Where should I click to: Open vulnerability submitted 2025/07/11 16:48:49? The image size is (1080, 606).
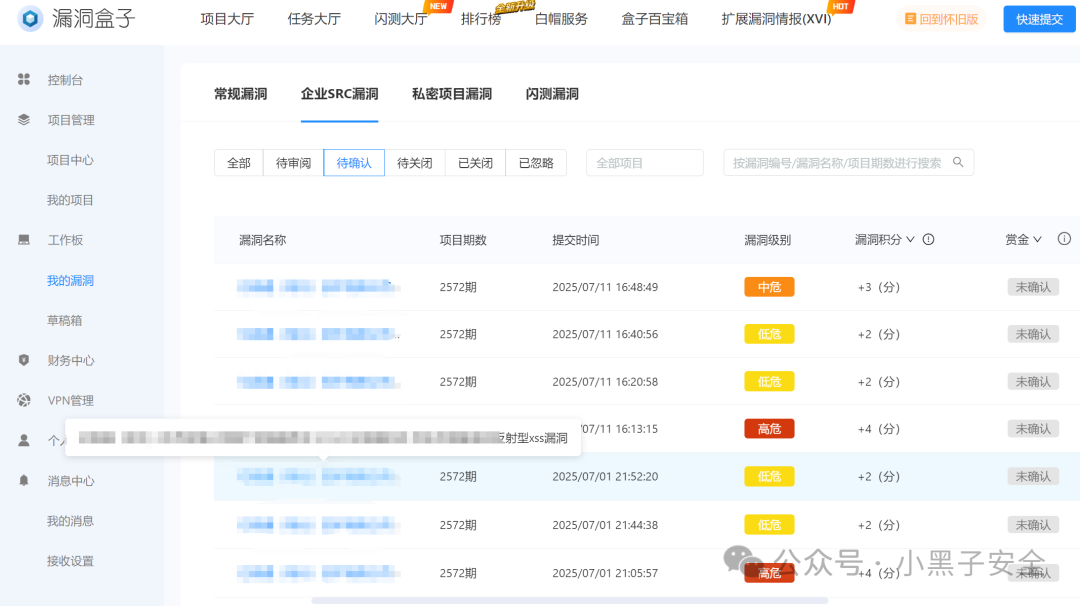coord(318,286)
